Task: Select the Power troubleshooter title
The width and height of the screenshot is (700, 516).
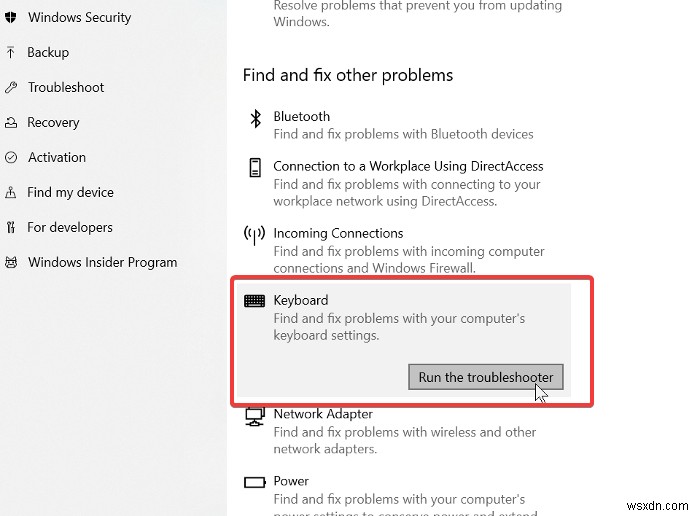Action: (x=291, y=481)
